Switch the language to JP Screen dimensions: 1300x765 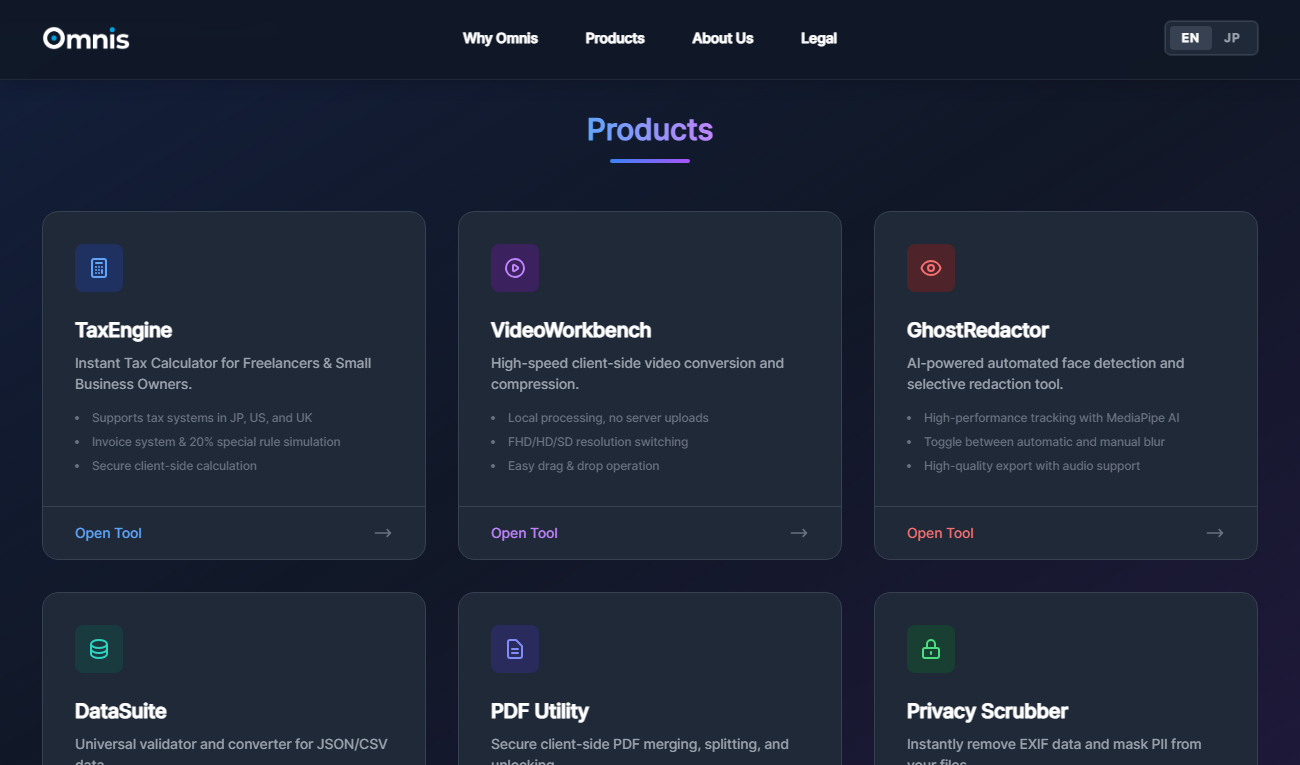pyautogui.click(x=1232, y=37)
